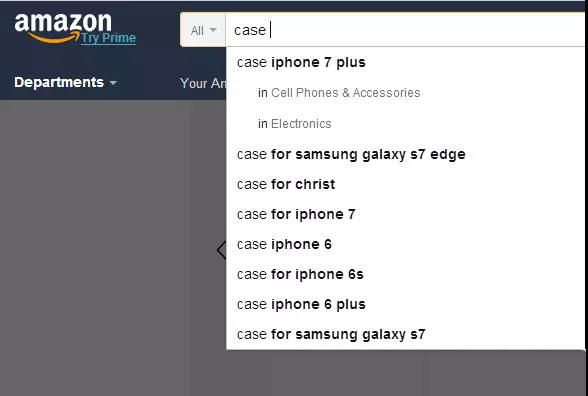Screen dimensions: 588x396
Task: Select suggestion 'case for iphone 6s'
Action: [x=406, y=274]
